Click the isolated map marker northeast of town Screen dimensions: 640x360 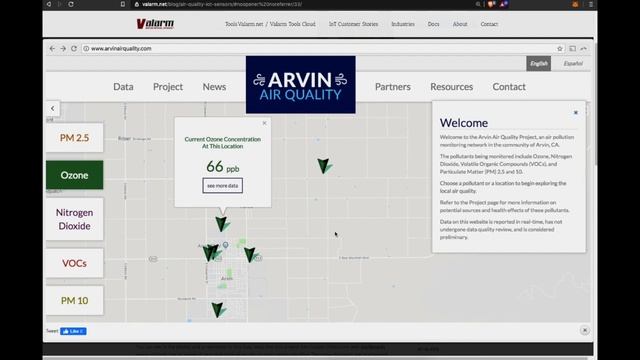[x=324, y=166]
